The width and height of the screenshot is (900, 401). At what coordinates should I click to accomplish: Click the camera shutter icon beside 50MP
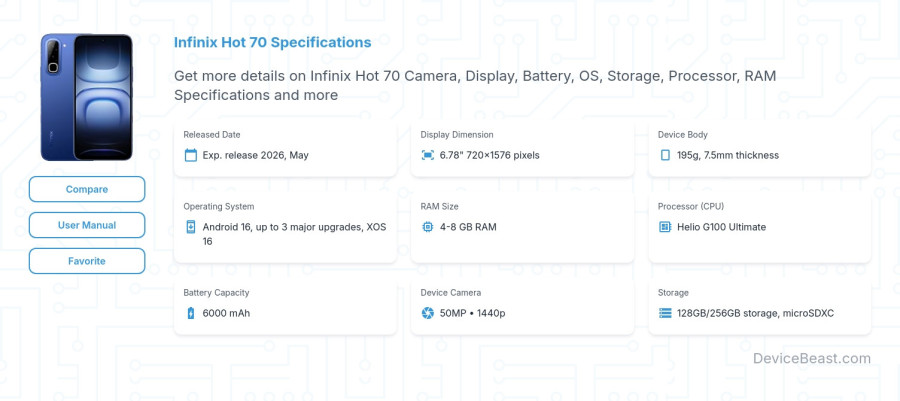tap(428, 313)
